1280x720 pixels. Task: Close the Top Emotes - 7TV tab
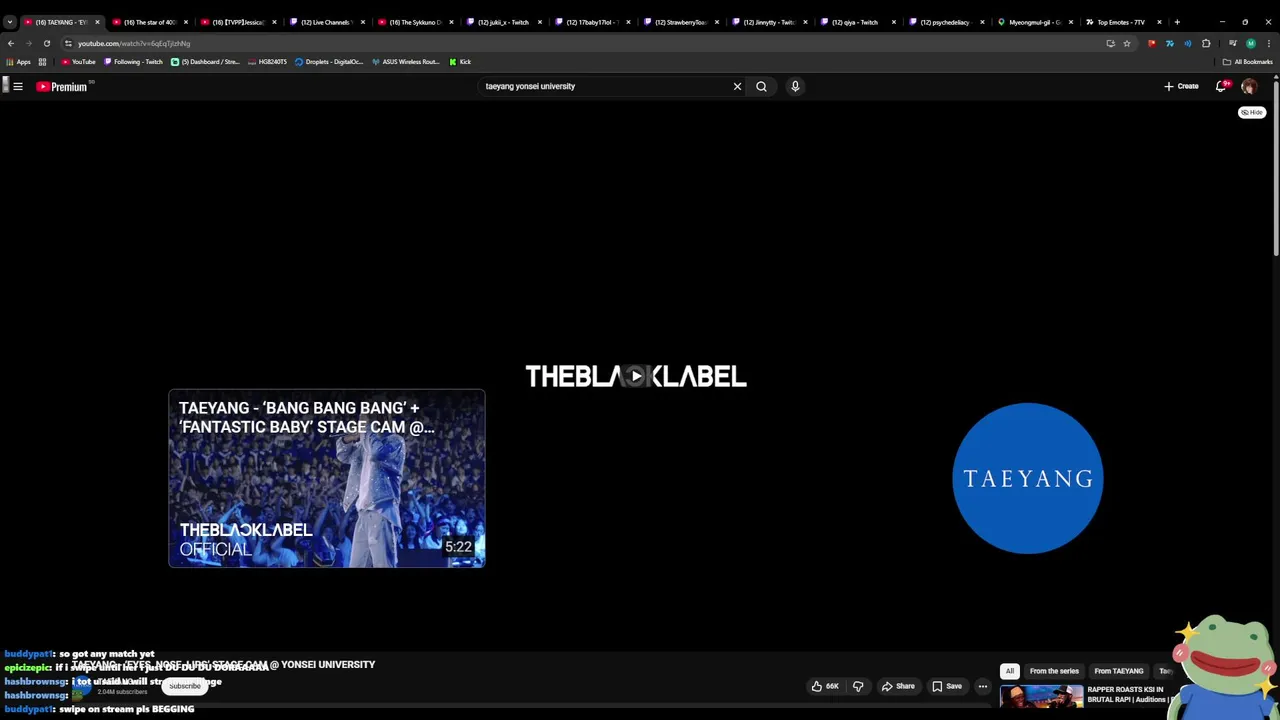[x=1159, y=22]
